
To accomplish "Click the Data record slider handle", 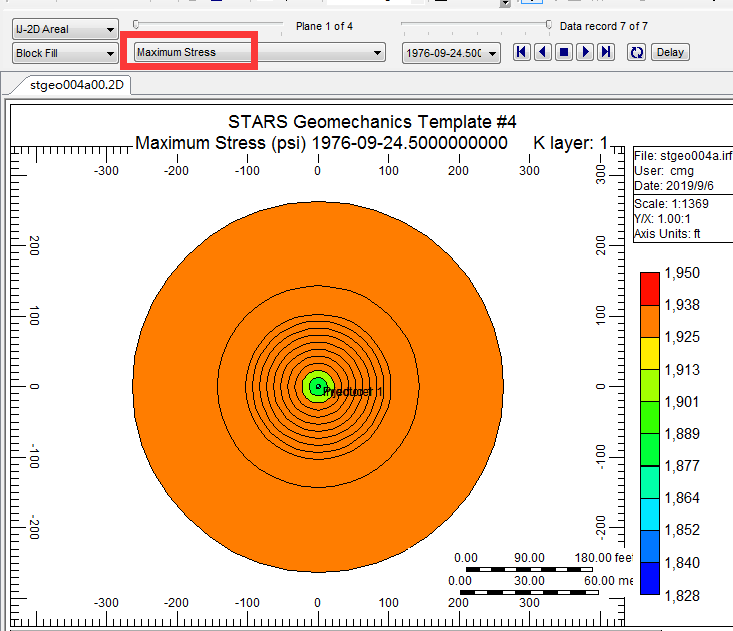I will coord(548,24).
